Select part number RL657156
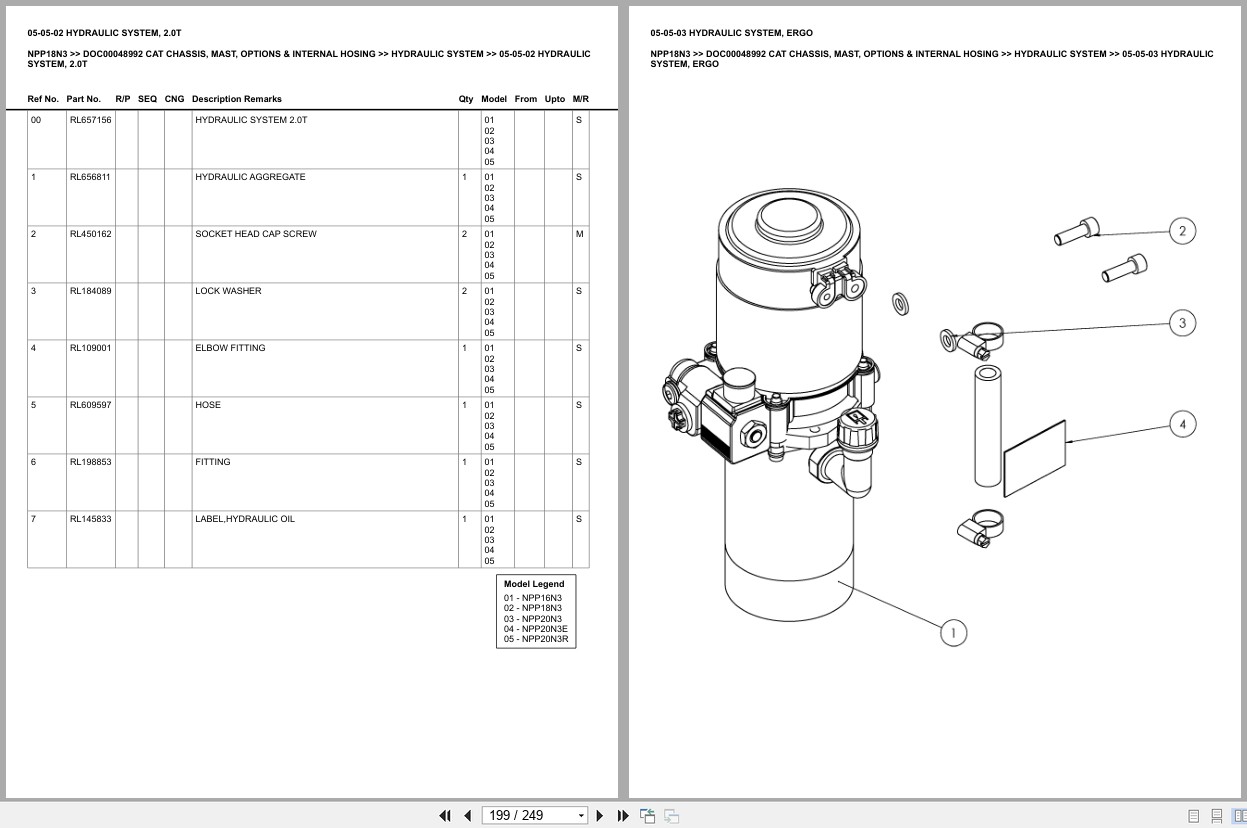 91,120
